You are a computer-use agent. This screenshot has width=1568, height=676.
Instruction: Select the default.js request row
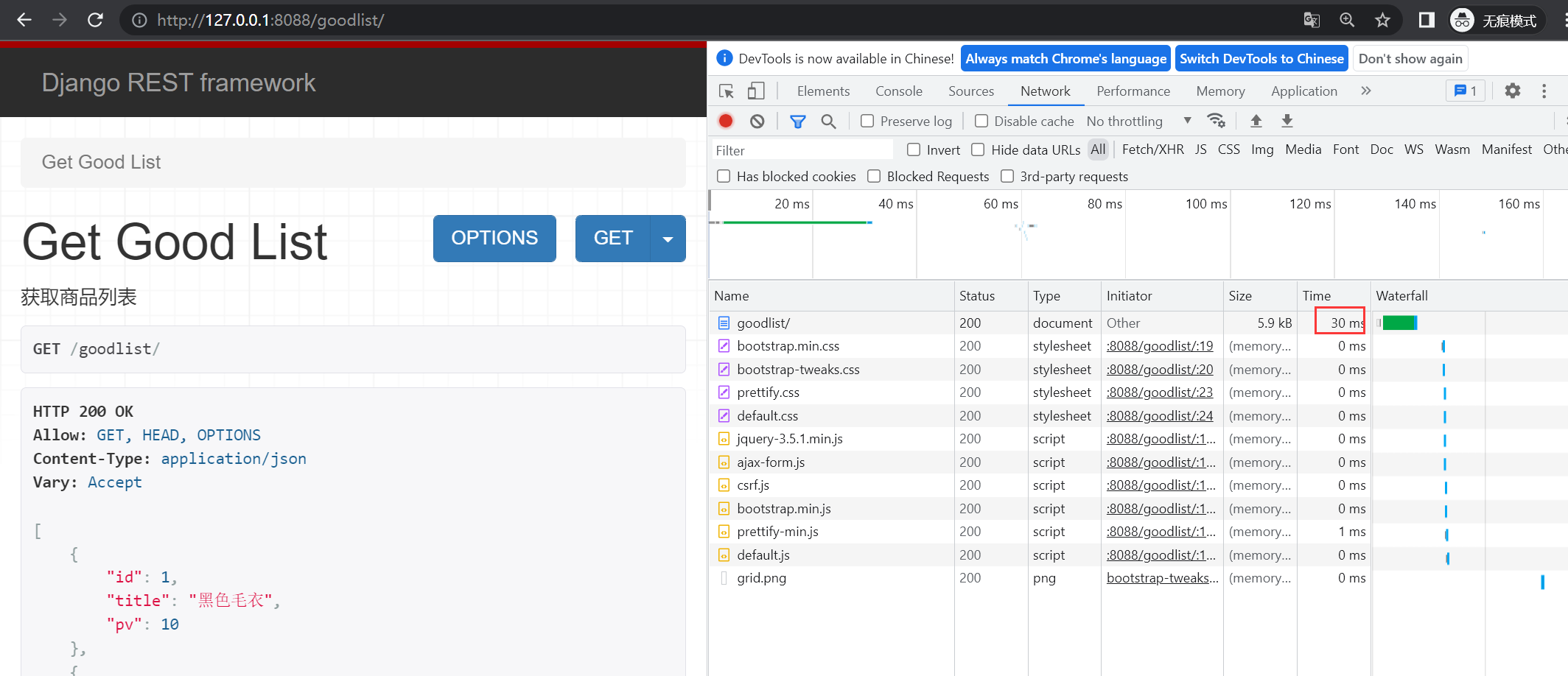[x=1138, y=555]
